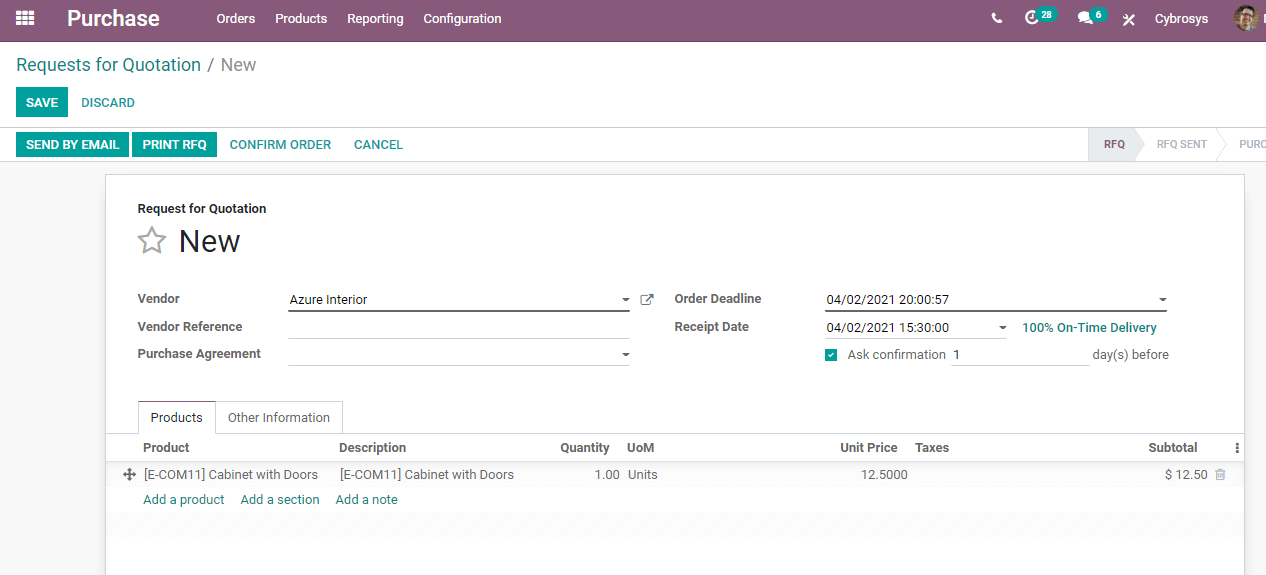Select the Products tab
Screen dimensions: 1266x575
pyautogui.click(x=177, y=418)
